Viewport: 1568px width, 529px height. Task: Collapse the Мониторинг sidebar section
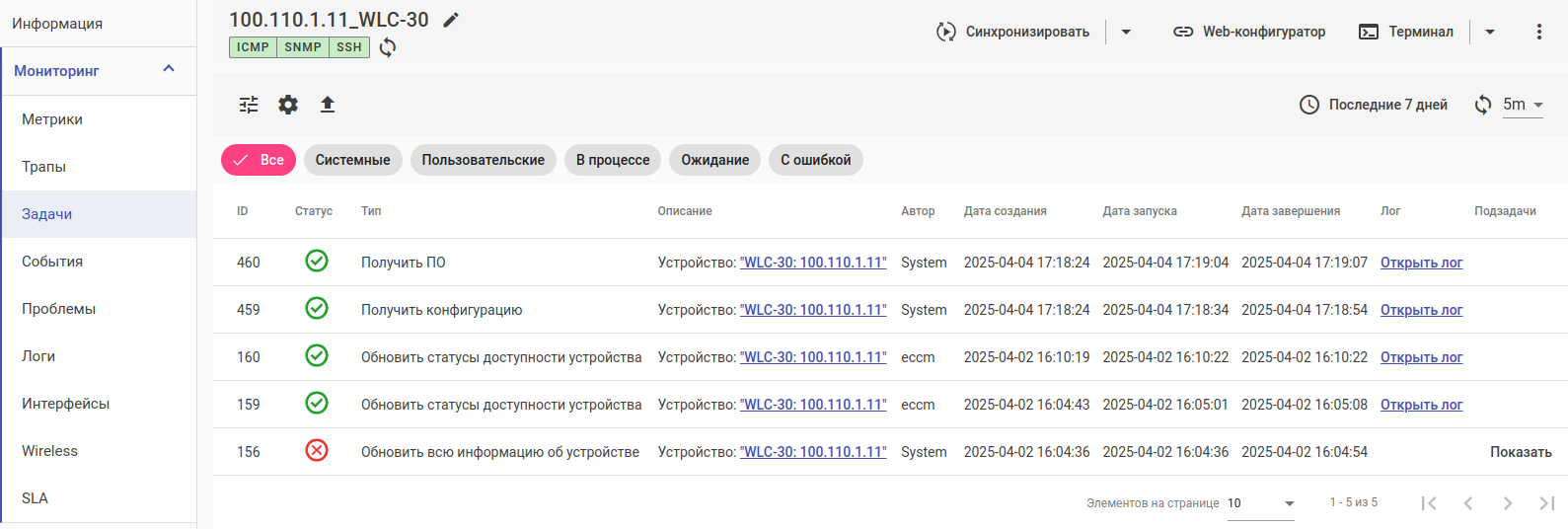pyautogui.click(x=169, y=69)
